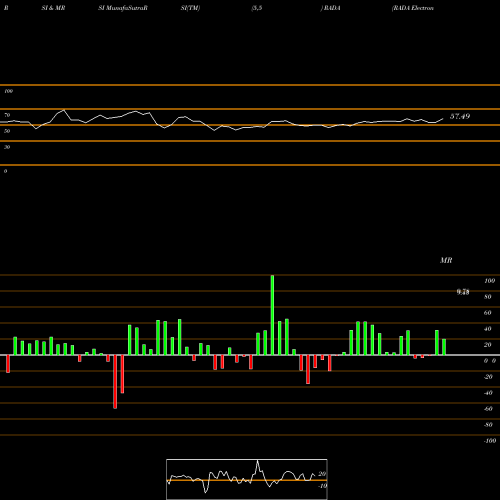500x500 pixels.
Task: Click the tallest green MR histogram bar
Action: click(x=272, y=315)
